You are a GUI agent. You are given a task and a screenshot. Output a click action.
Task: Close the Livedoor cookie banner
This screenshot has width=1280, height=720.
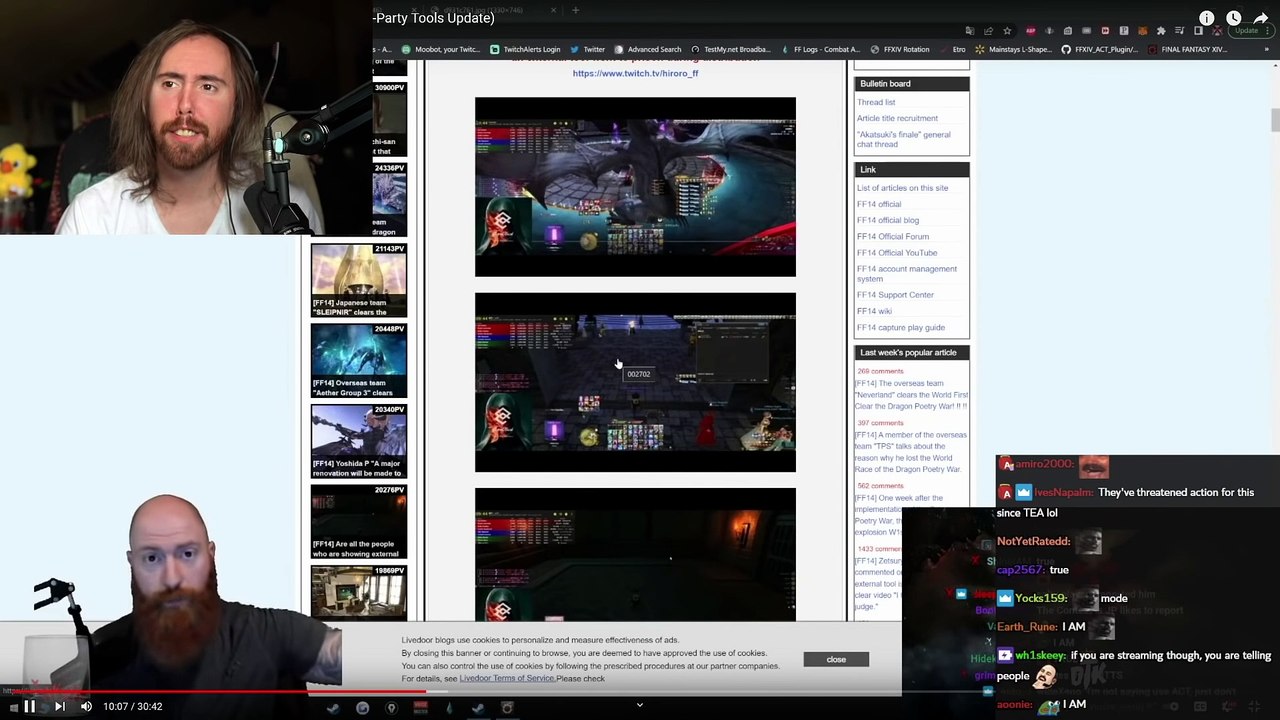point(836,659)
